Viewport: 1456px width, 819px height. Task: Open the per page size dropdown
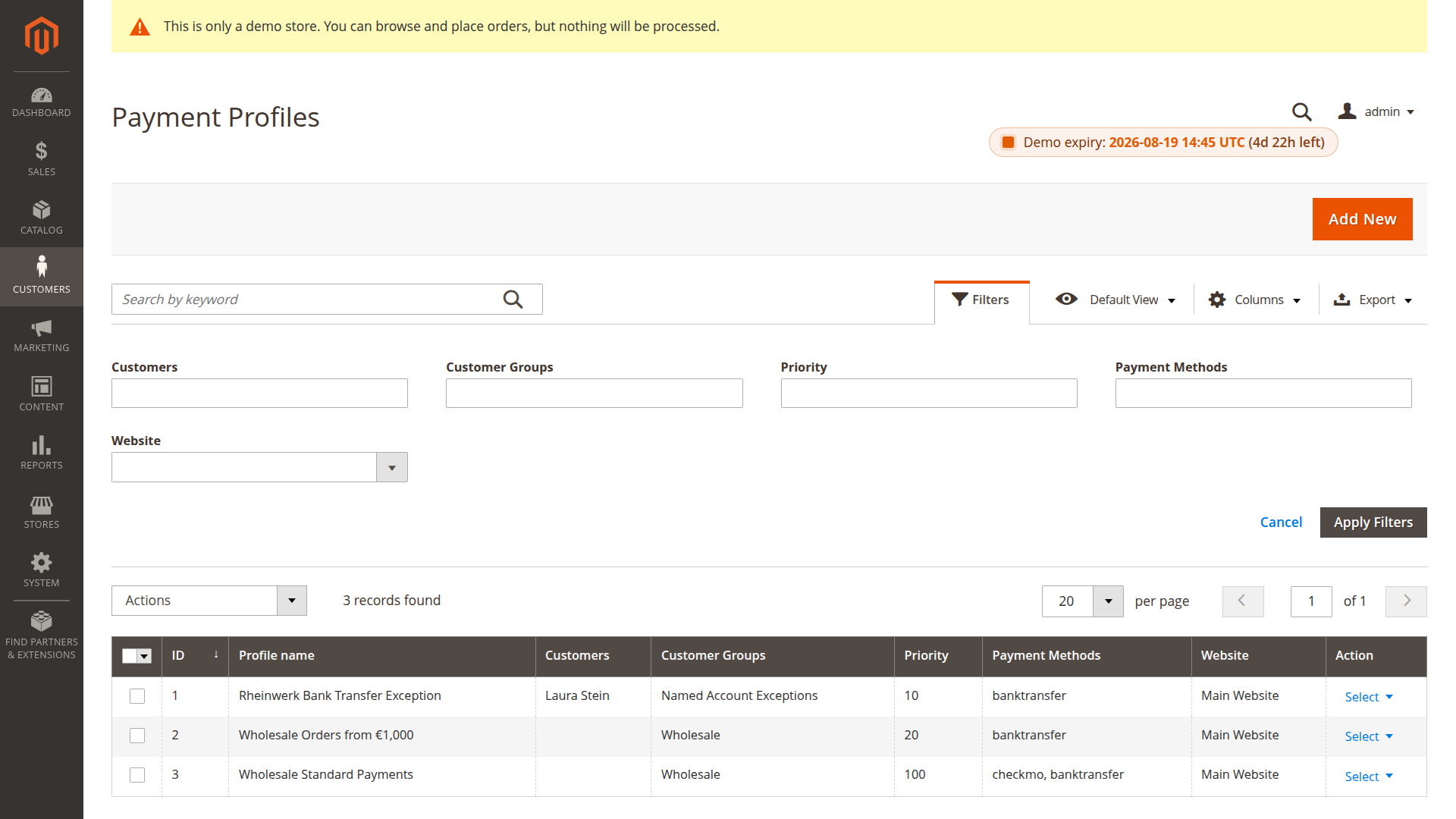click(1108, 601)
